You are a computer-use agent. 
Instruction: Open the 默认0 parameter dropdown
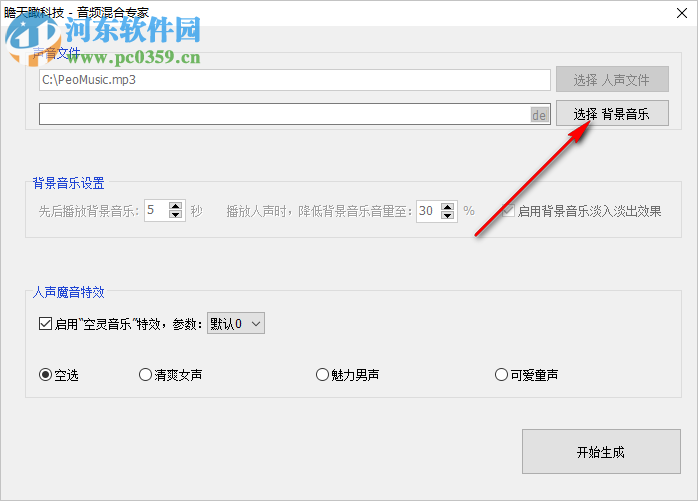236,323
